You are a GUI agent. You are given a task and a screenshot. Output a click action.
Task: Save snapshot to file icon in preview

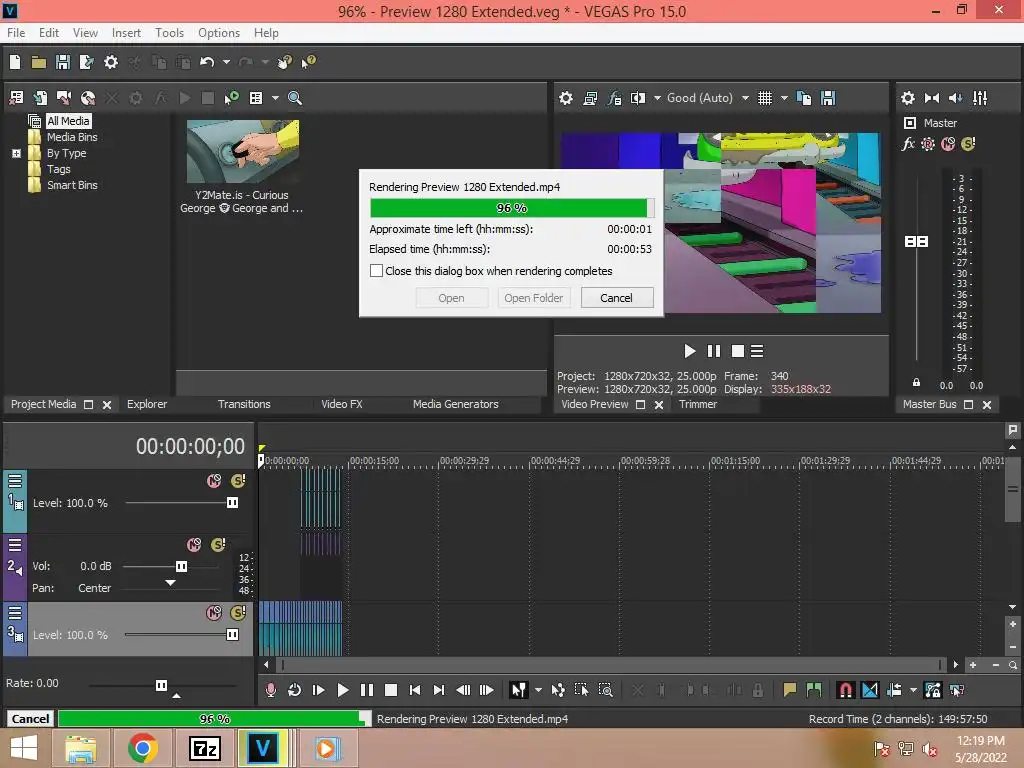[828, 98]
